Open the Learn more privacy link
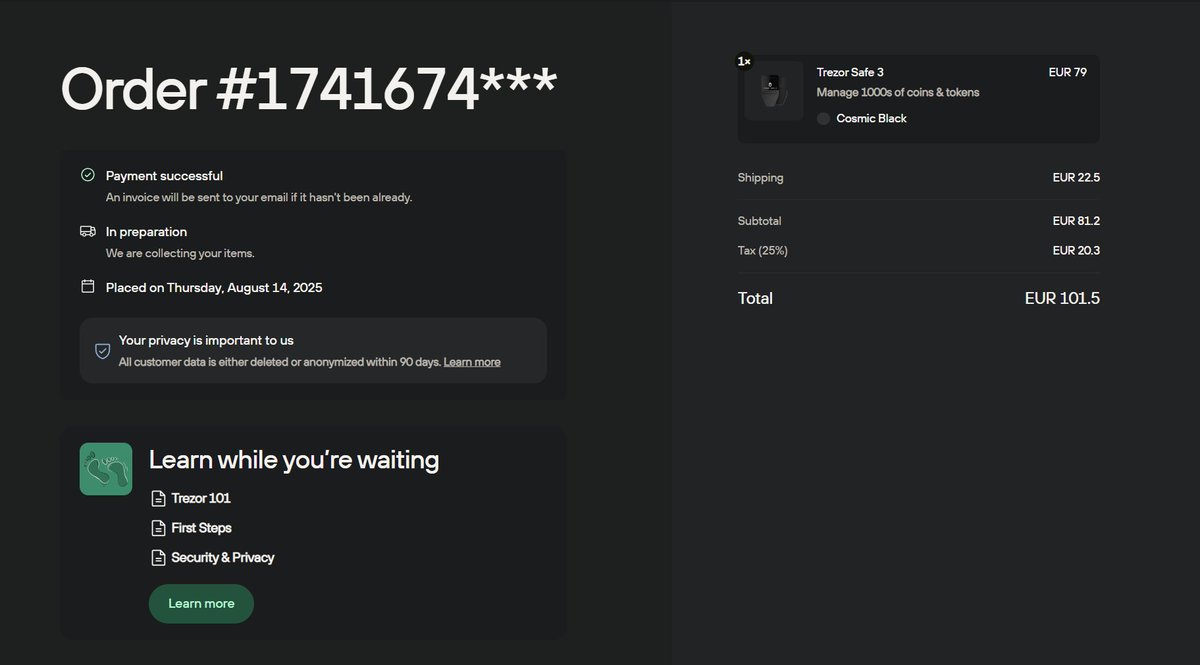Image resolution: width=1200 pixels, height=665 pixels. (472, 362)
